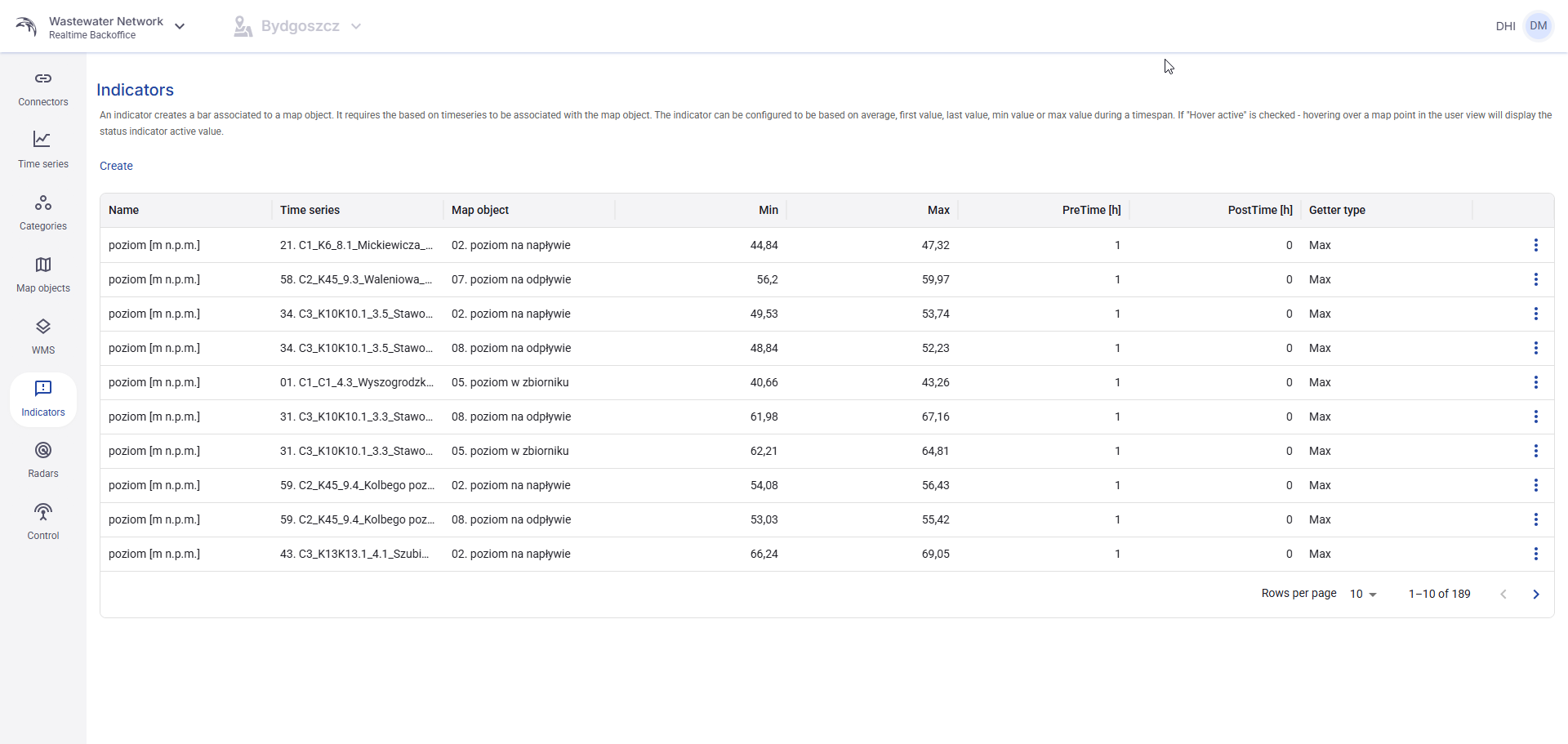Select the 34. C3_K10K10.1_3.5_Stawo row with min 49,53

(826, 314)
